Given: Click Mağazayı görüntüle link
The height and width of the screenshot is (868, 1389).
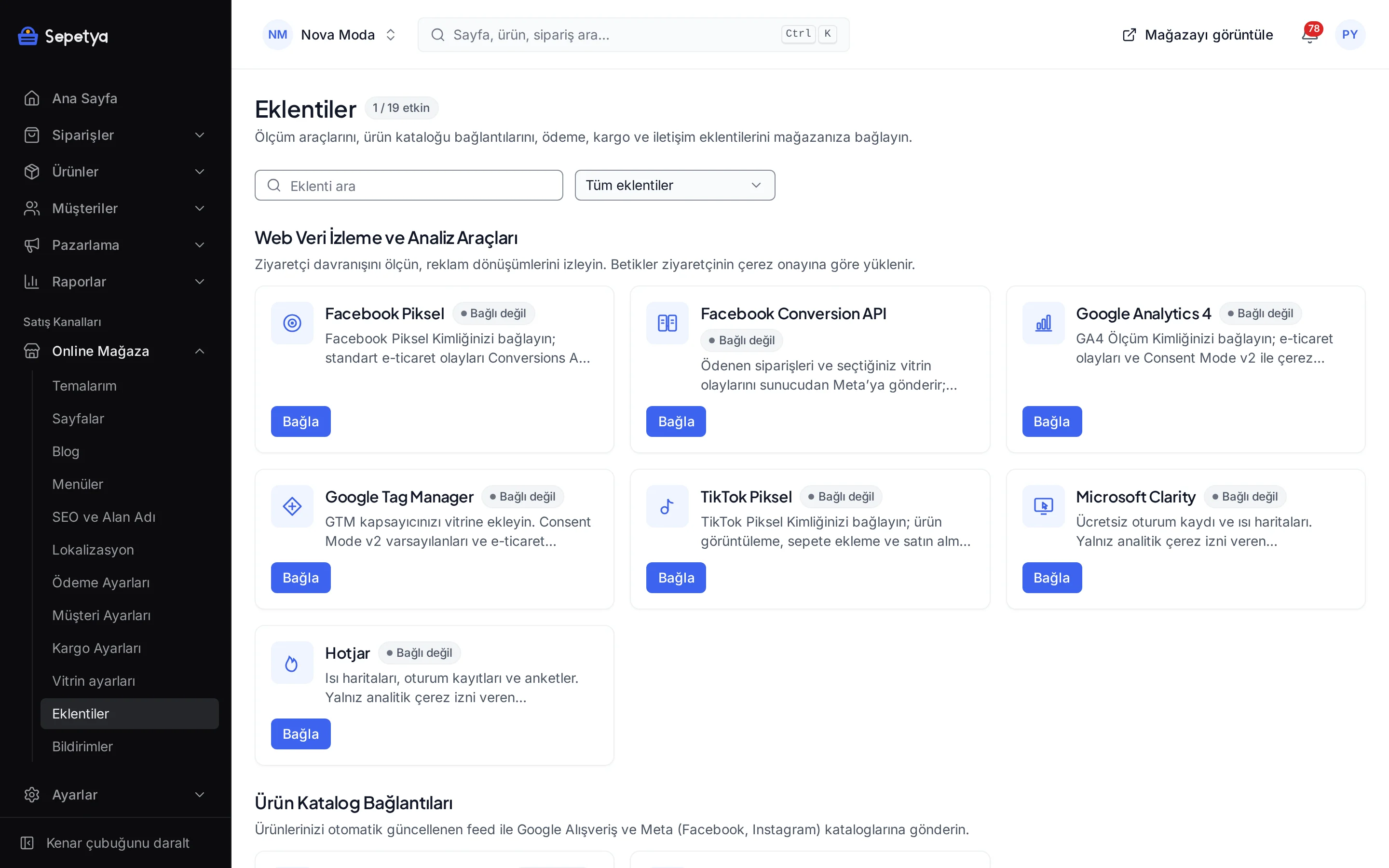Looking at the screenshot, I should (x=1198, y=34).
